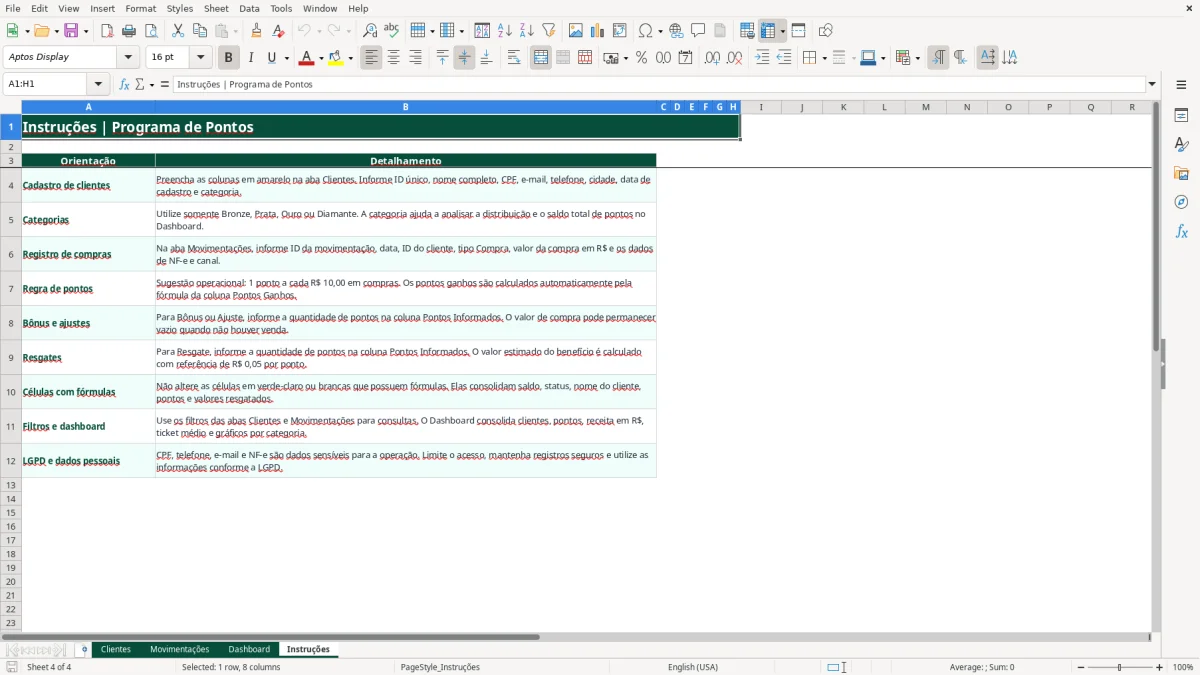Viewport: 1200px width, 675px height.
Task: Select row 7 header
Action: (x=11, y=289)
